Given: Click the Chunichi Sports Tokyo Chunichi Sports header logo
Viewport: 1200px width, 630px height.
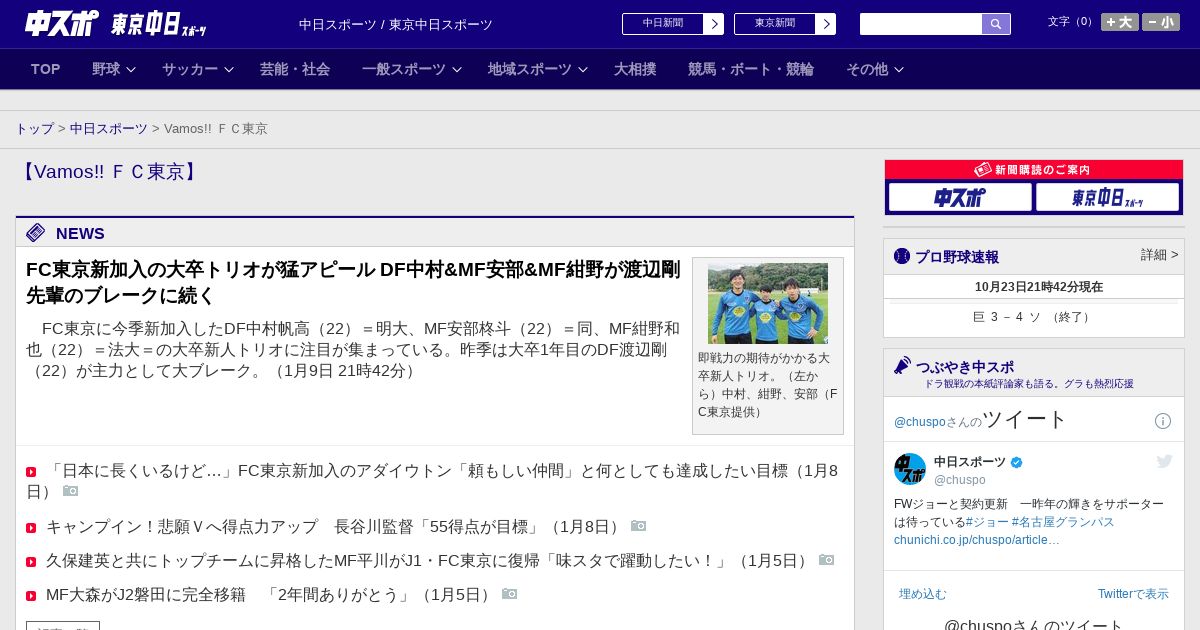Looking at the screenshot, I should click(x=115, y=24).
